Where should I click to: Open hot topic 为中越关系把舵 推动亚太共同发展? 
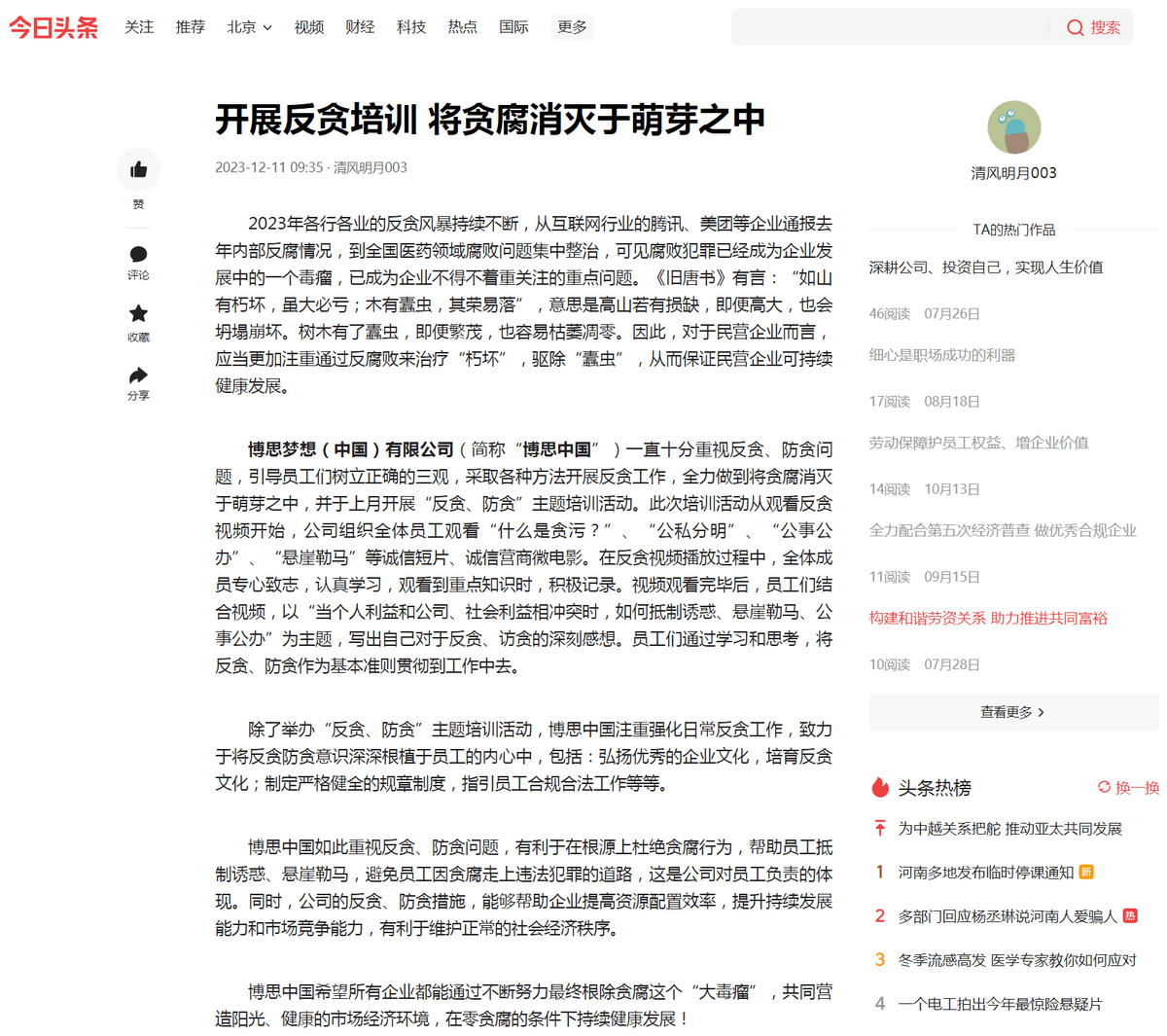[1009, 829]
